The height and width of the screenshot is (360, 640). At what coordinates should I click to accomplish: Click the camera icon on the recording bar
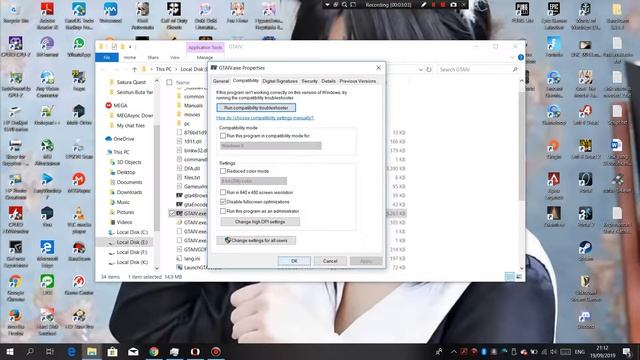click(x=453, y=5)
